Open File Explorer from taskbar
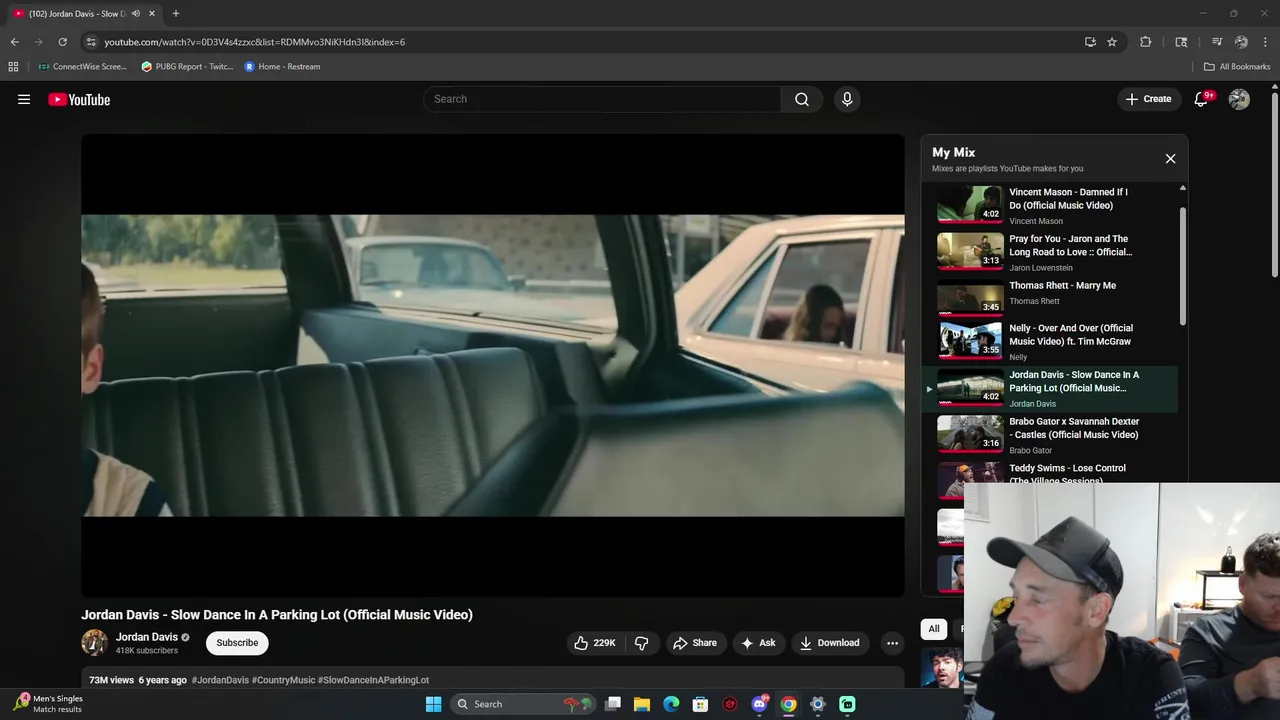This screenshot has height=720, width=1280. (642, 704)
